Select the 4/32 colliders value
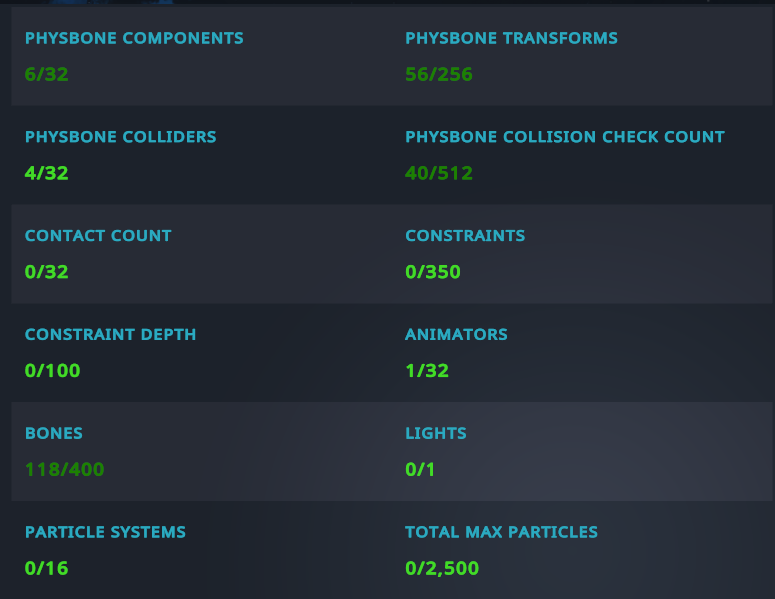 pyautogui.click(x=46, y=173)
